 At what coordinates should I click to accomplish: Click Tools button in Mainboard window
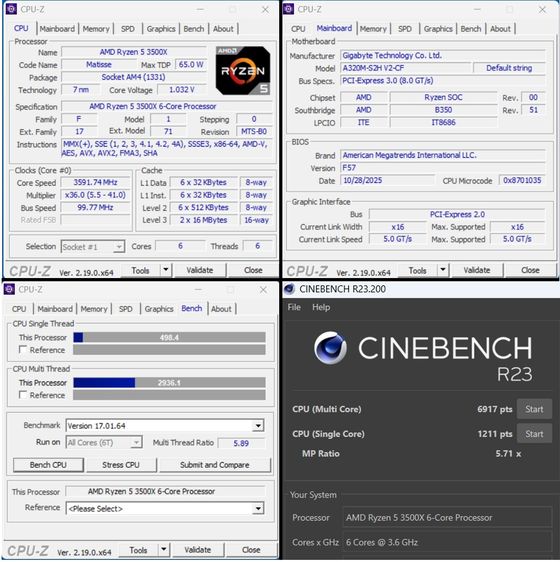pyautogui.click(x=417, y=270)
